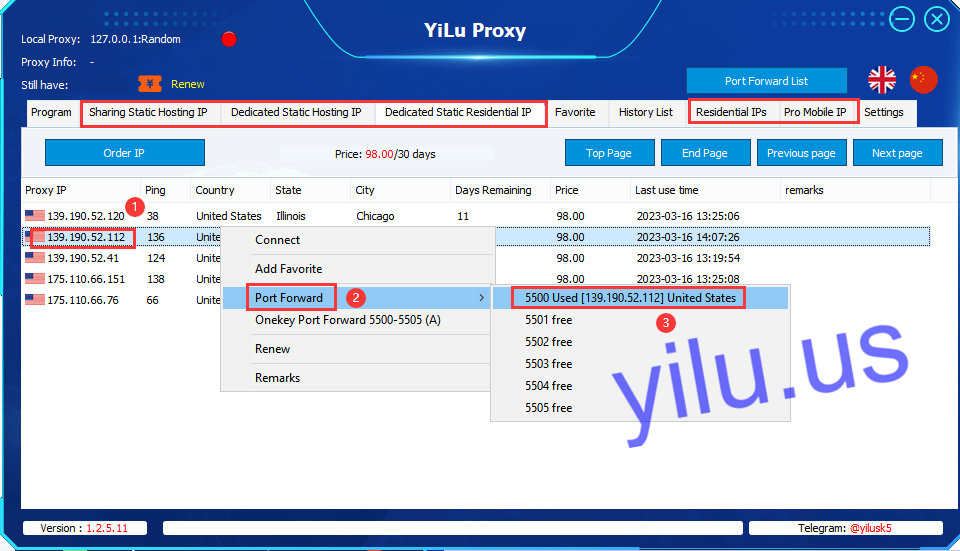The image size is (960, 551).
Task: Choose Add Favorite from the context menu
Action: [358, 269]
